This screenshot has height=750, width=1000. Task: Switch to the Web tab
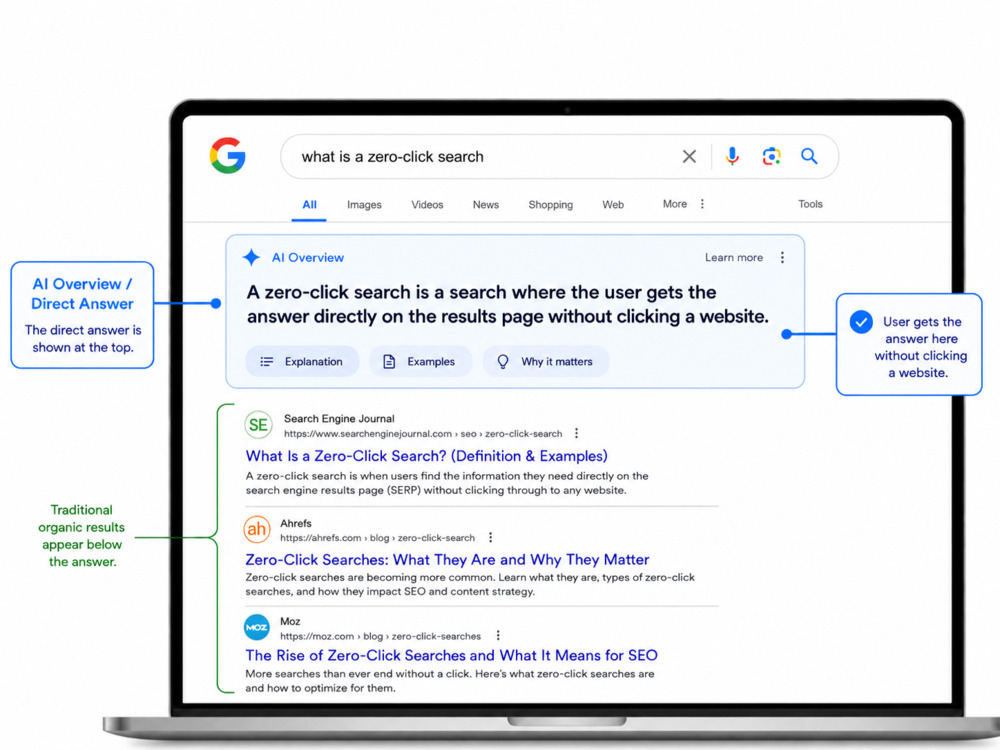pyautogui.click(x=613, y=205)
